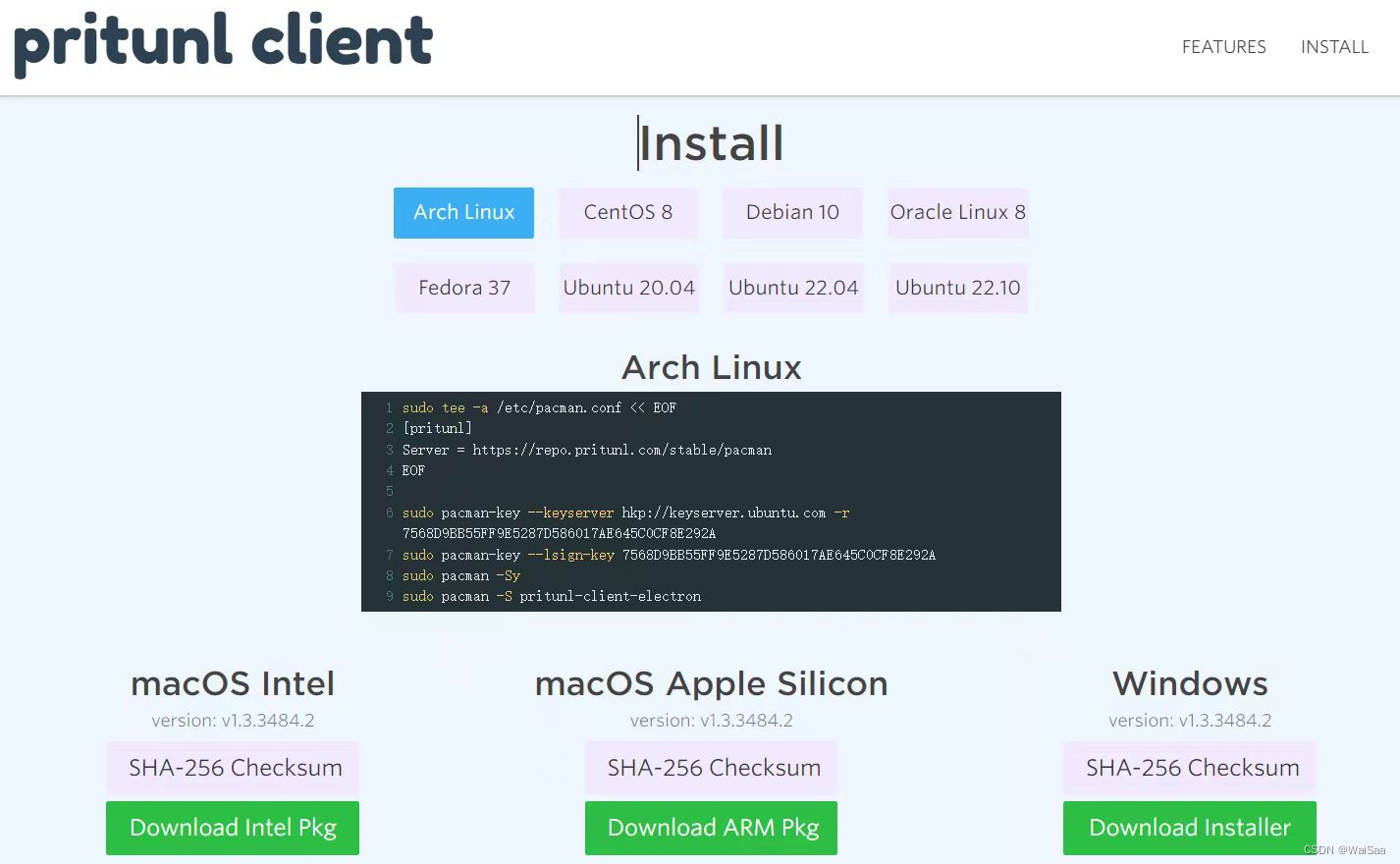Select the CentOS 8 tab
Viewport: 1400px width, 864px height.
click(x=628, y=213)
